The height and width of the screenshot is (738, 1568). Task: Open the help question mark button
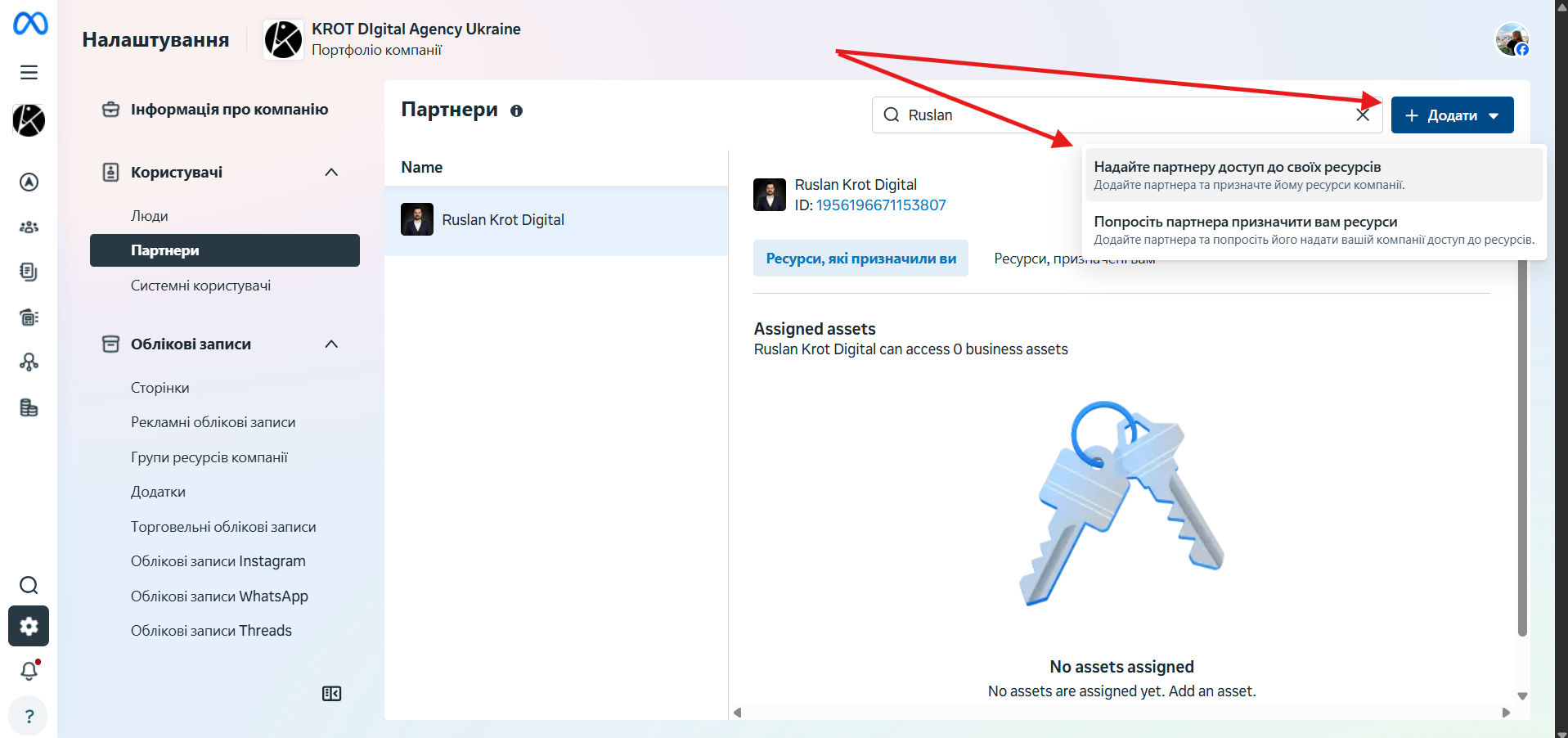pos(29,717)
